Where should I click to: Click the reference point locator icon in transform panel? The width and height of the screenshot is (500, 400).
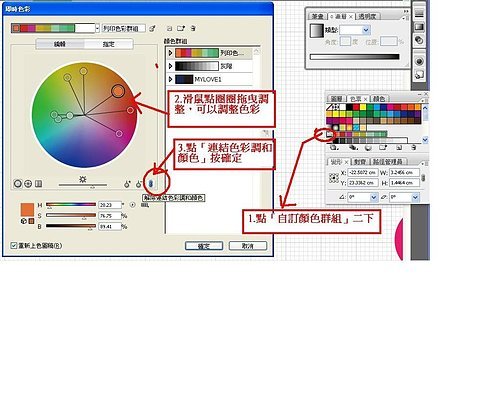(x=334, y=178)
